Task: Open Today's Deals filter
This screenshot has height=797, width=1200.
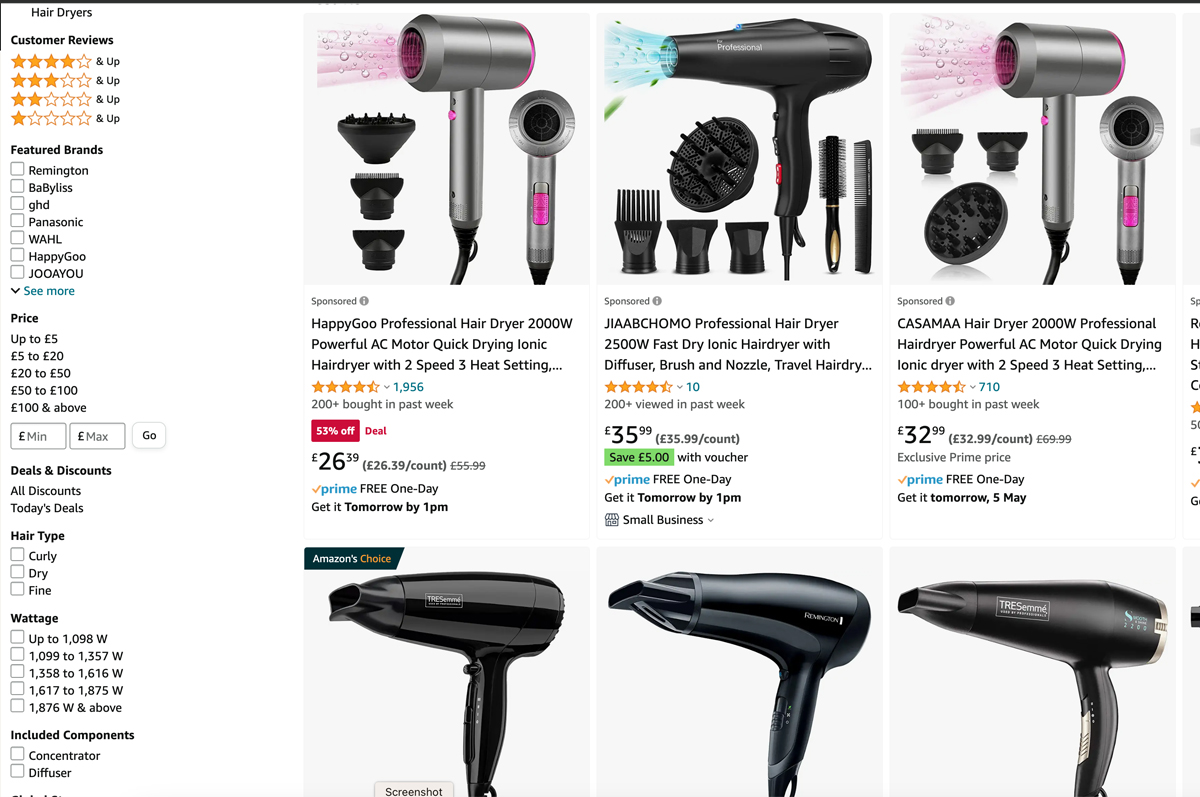Action: tap(47, 508)
